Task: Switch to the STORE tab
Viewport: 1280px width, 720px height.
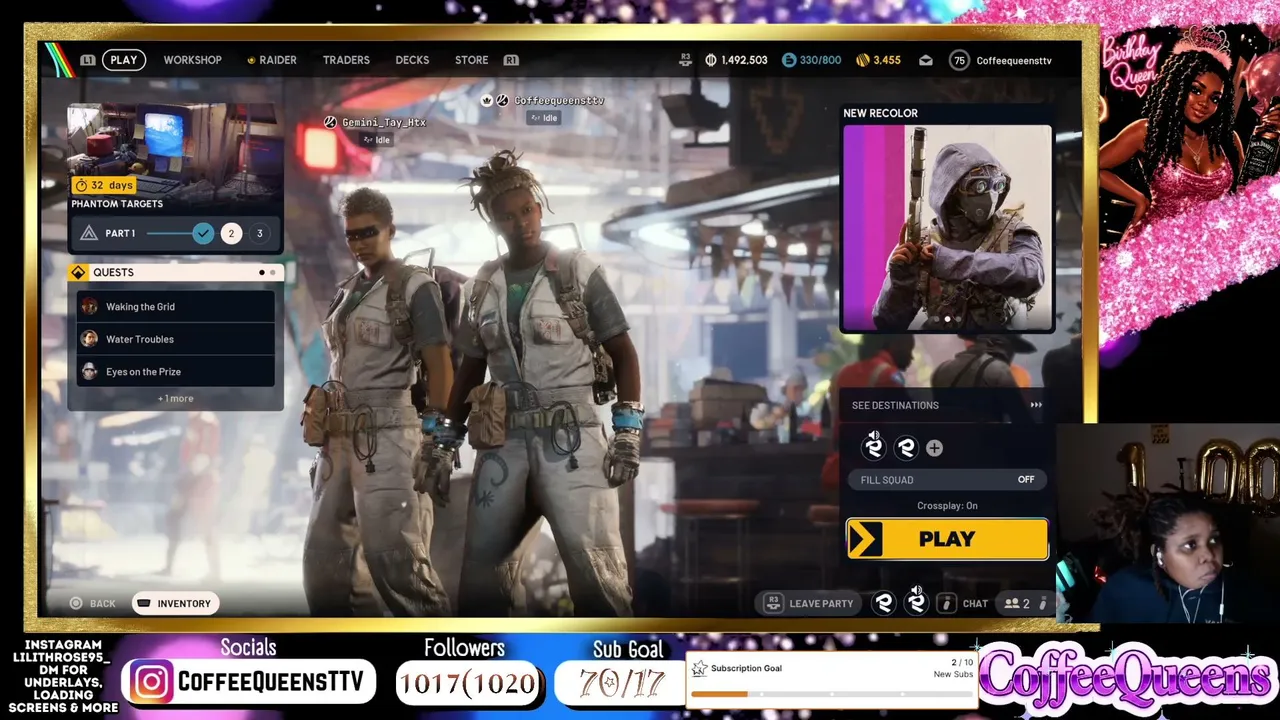Action: coord(472,60)
